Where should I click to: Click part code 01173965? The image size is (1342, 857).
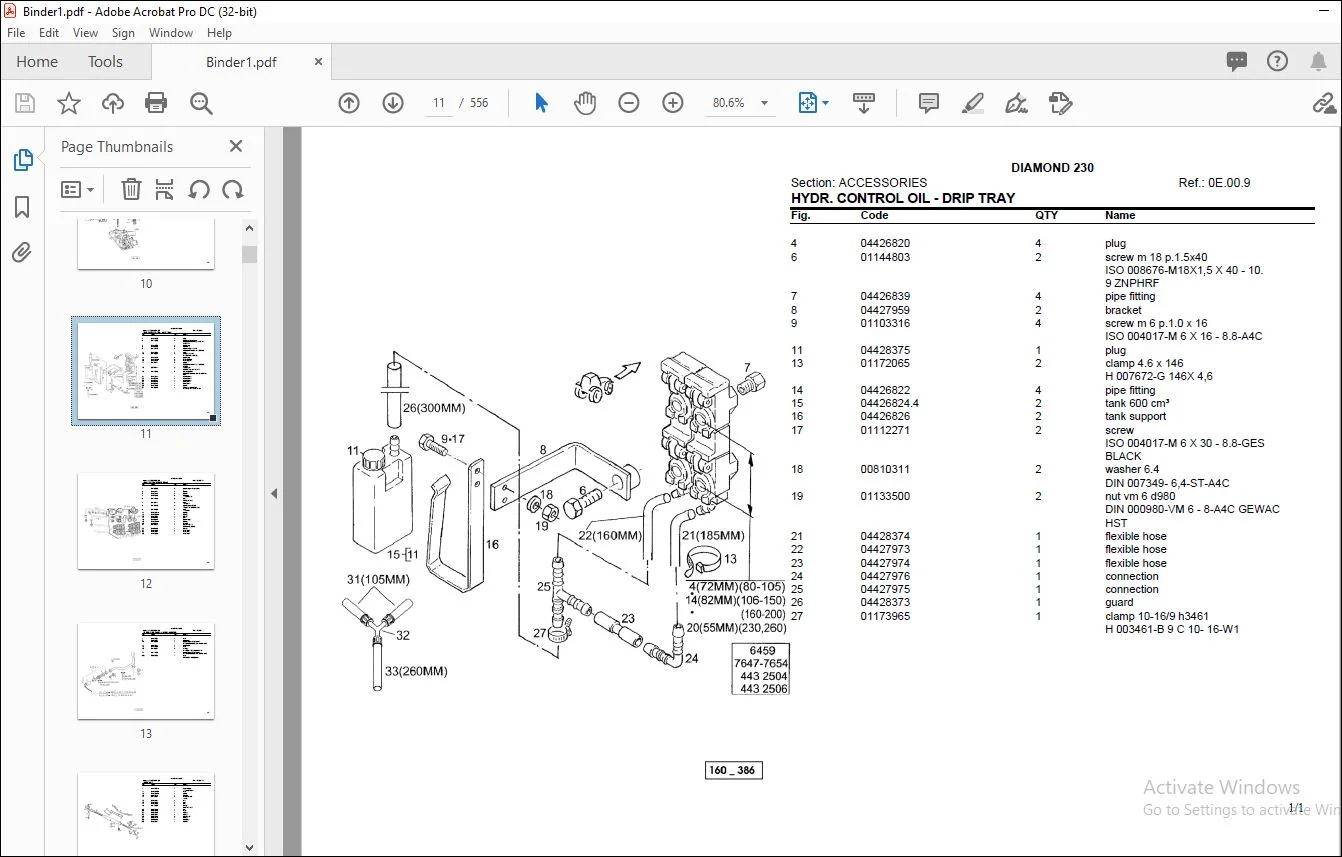coord(885,616)
